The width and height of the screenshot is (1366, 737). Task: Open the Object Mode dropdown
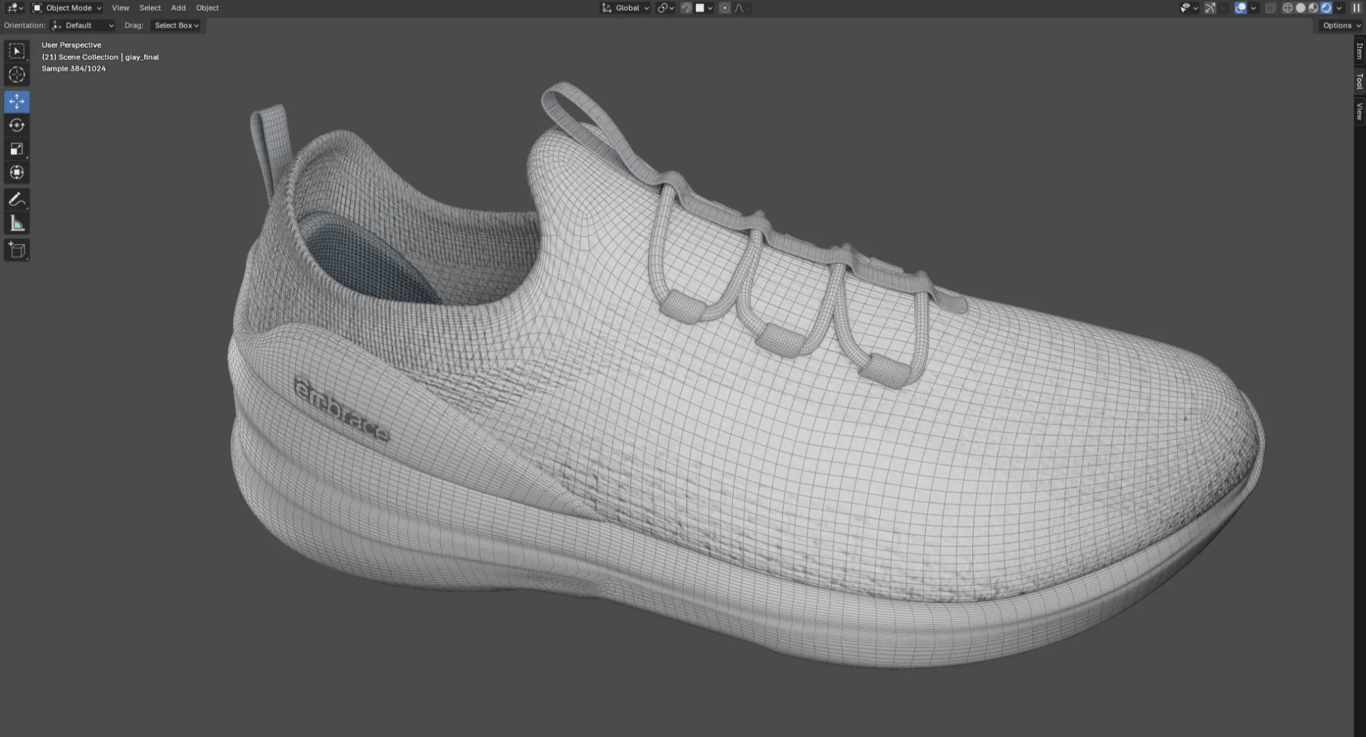click(x=68, y=8)
